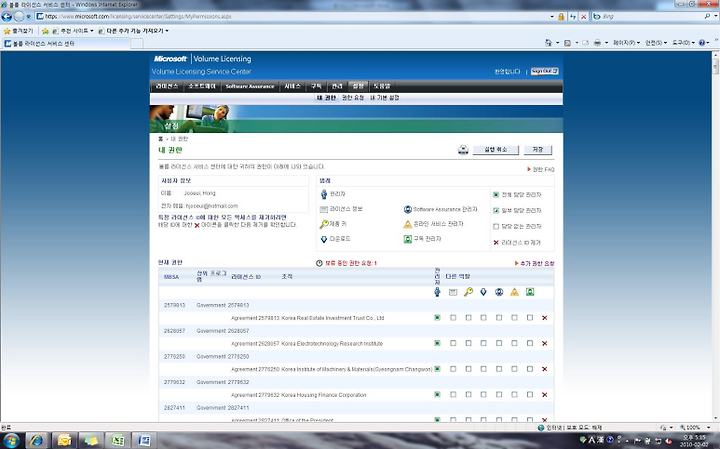Open the 라이선스 navigation tab
720x449 pixels.
coord(167,86)
